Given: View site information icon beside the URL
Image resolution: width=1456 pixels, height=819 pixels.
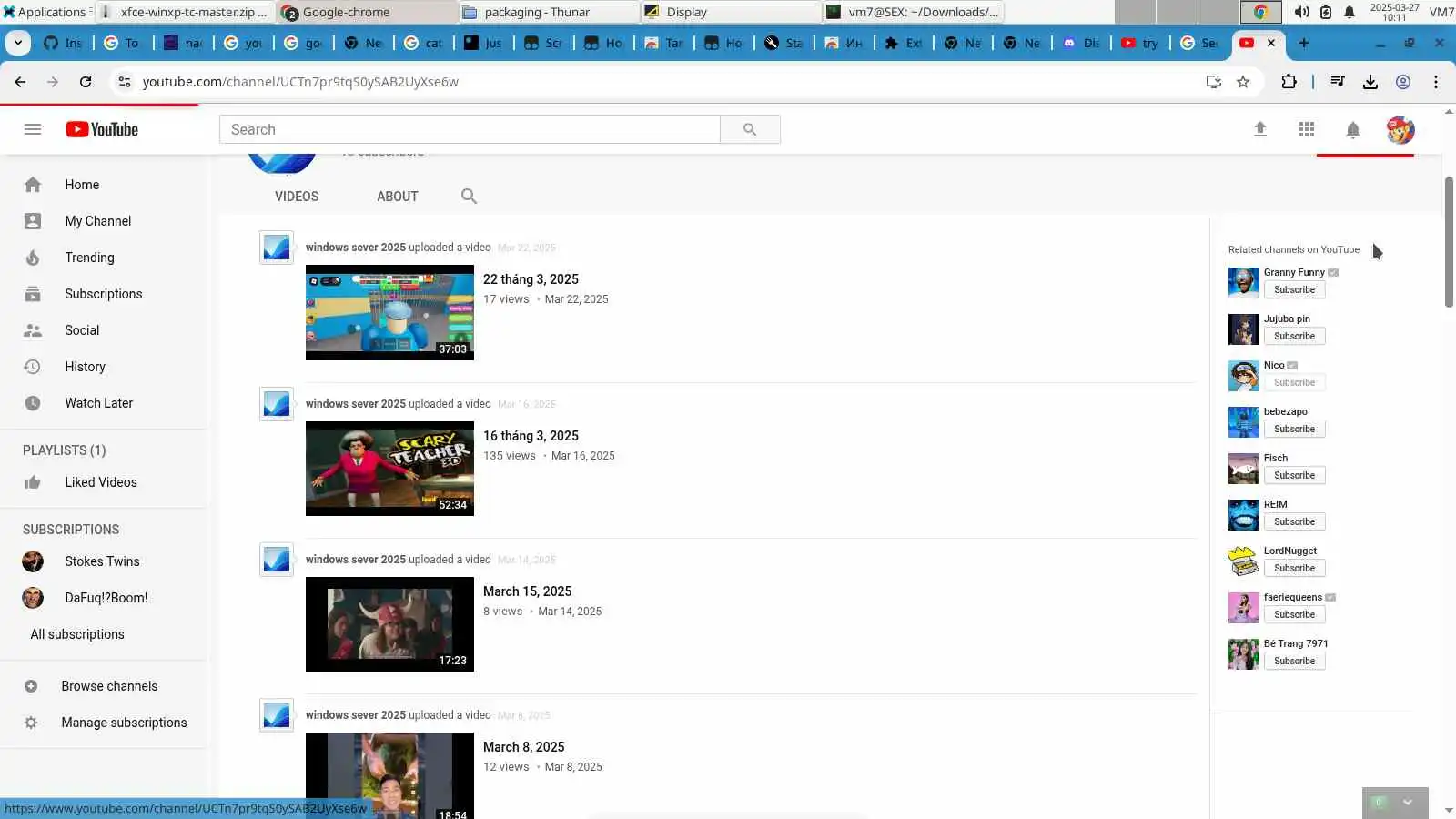Looking at the screenshot, I should [x=125, y=82].
